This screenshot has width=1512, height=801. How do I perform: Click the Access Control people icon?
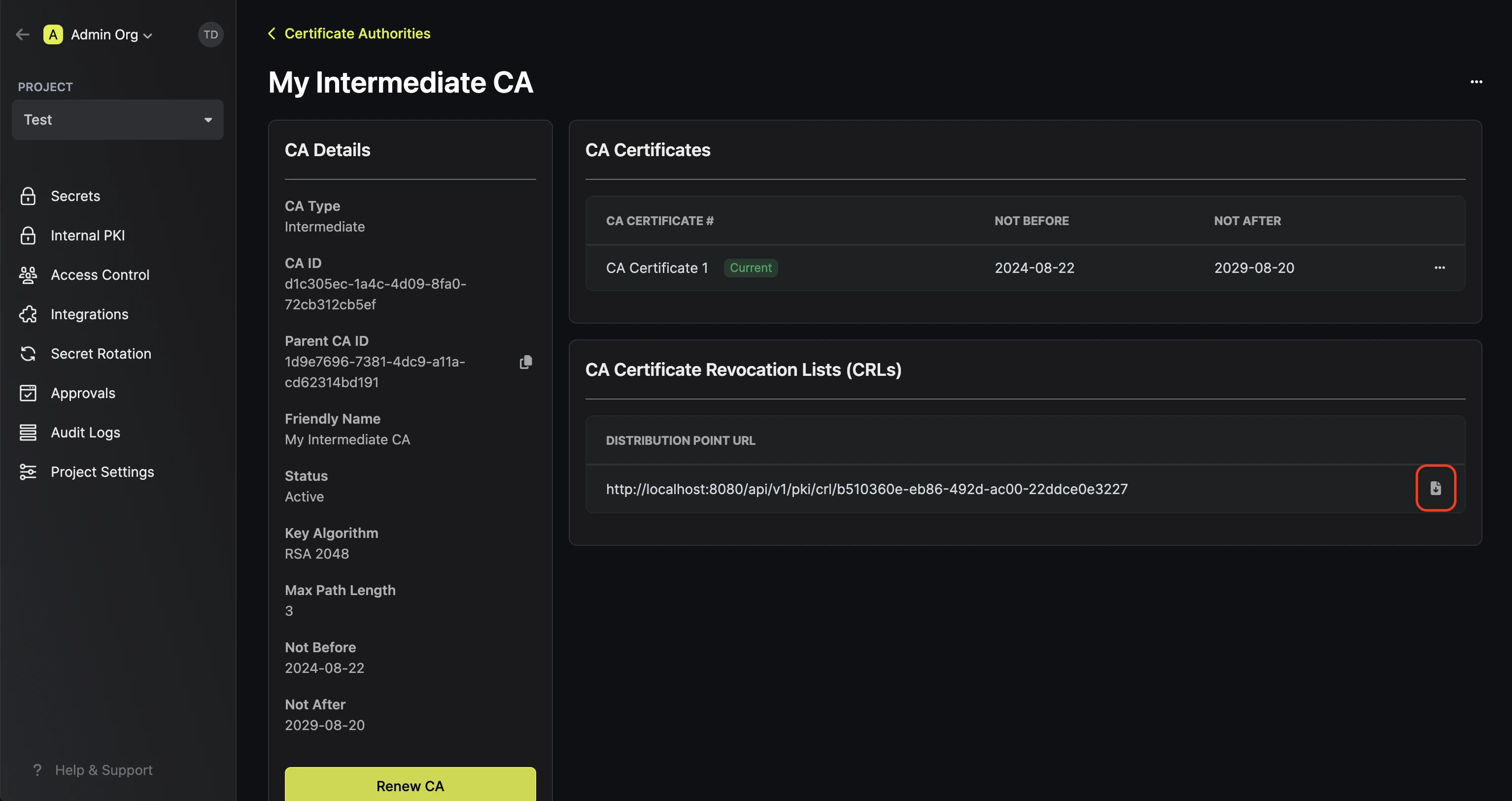click(28, 274)
